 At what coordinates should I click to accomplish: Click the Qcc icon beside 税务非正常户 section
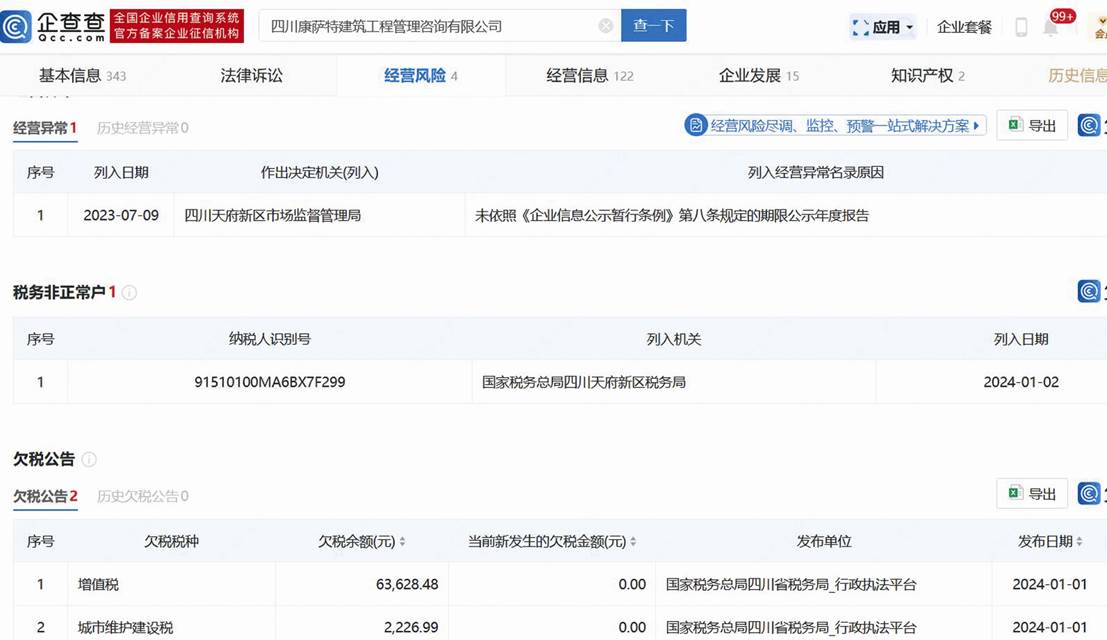(x=1089, y=291)
